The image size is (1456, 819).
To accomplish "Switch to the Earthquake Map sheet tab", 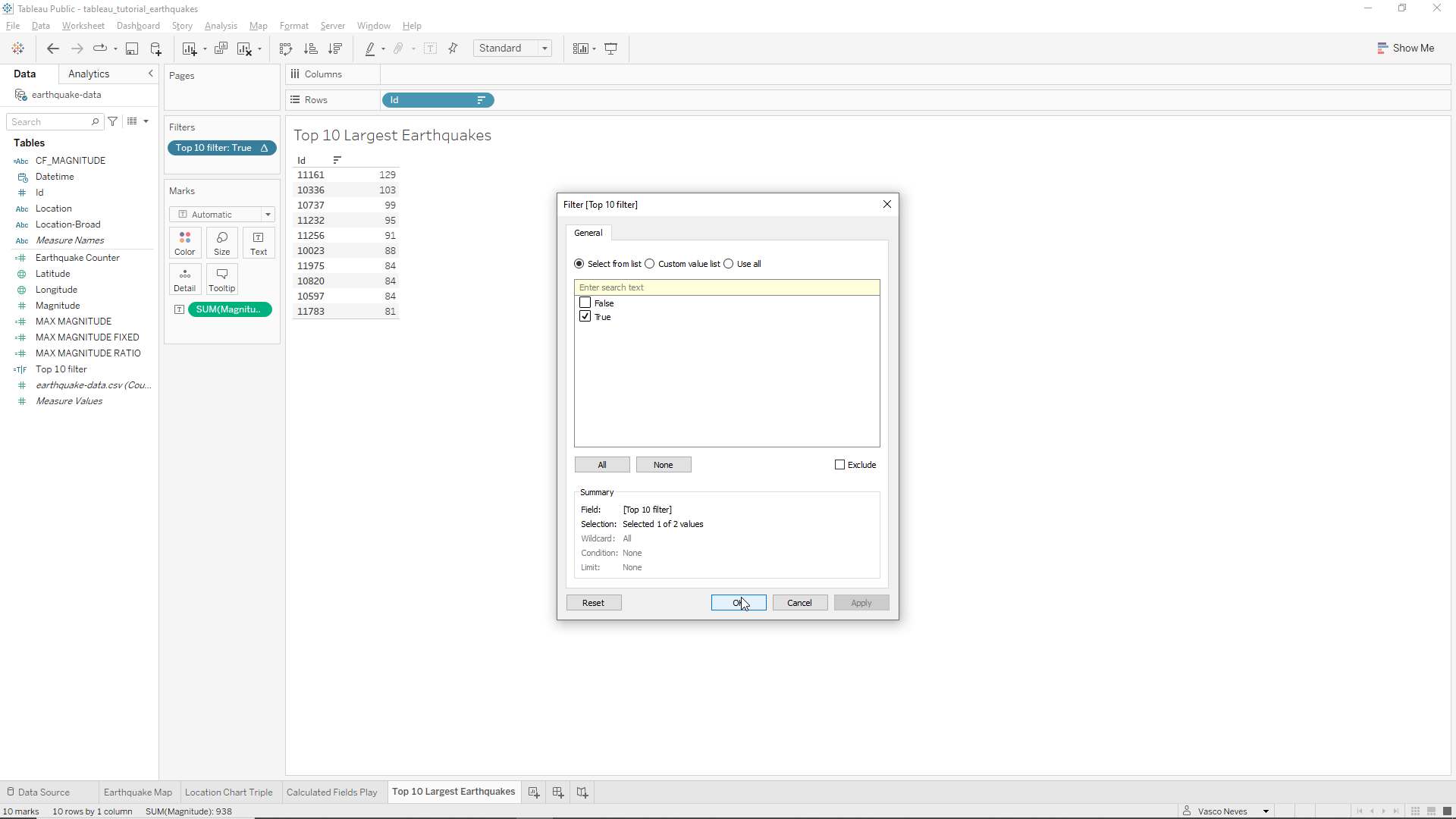I will point(138,792).
